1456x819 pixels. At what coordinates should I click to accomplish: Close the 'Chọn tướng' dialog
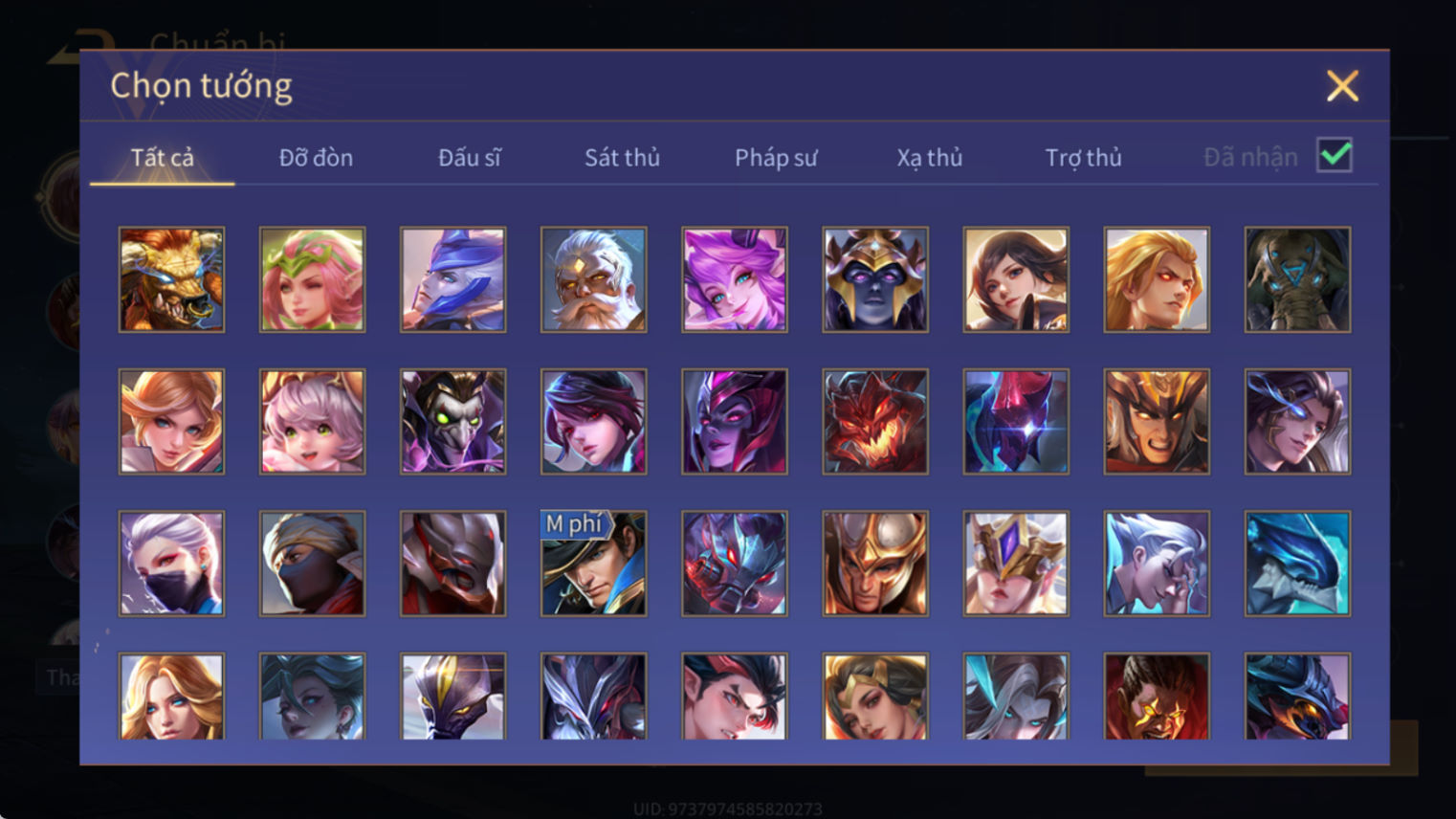[1342, 86]
